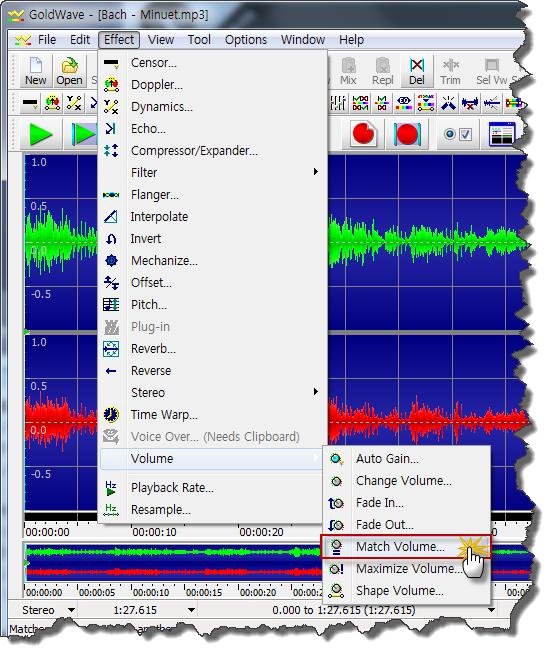The width and height of the screenshot is (545, 650).
Task: Click the Censor icon in effects toolbar
Action: pyautogui.click(x=30, y=103)
